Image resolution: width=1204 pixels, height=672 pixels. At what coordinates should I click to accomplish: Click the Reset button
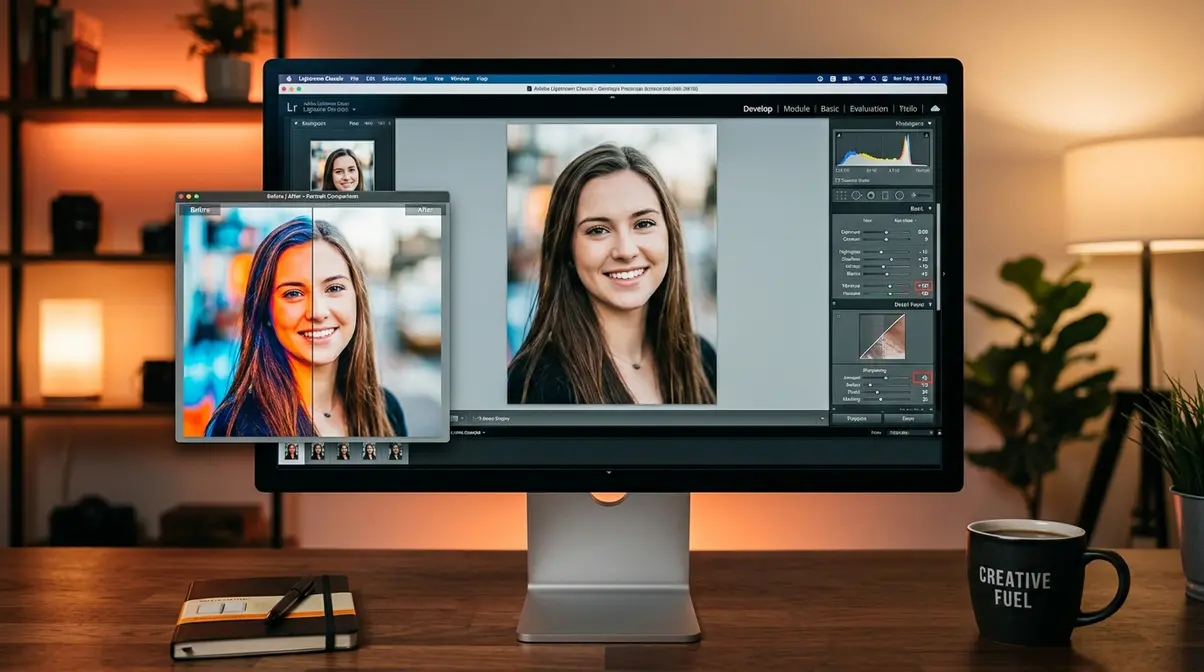click(908, 419)
